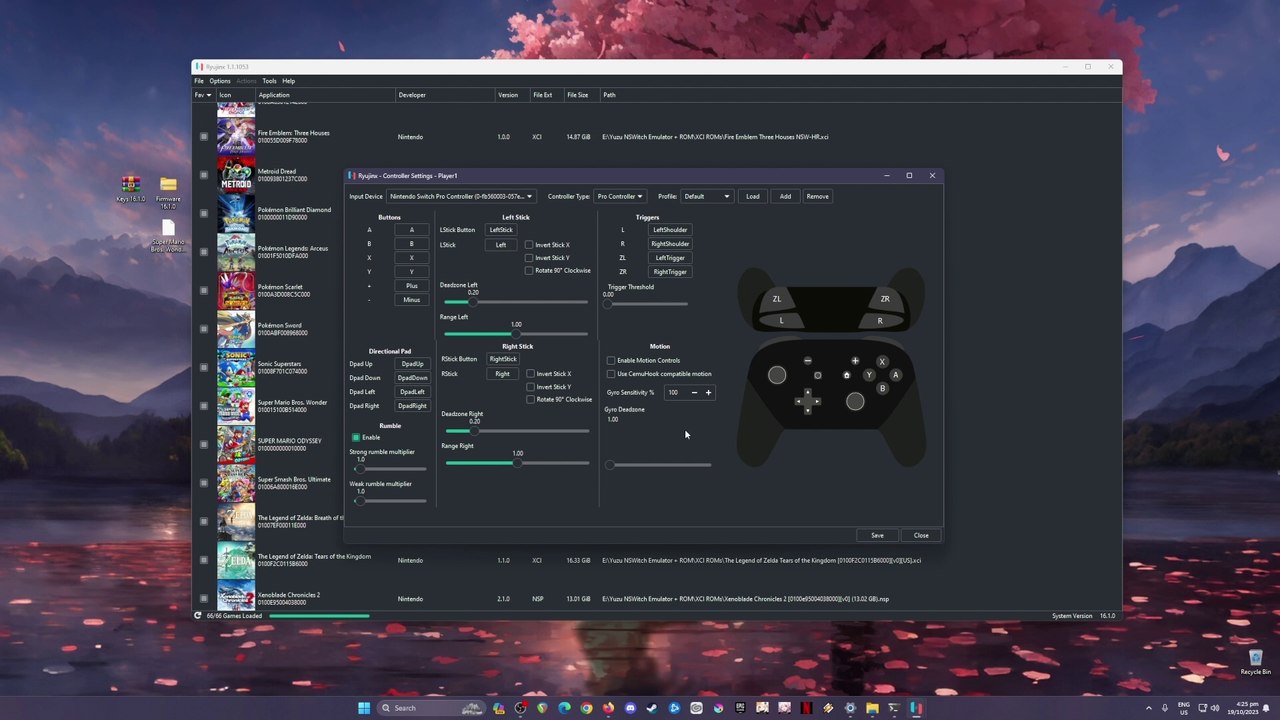
Task: Select the Super Mario Odyssey game icon
Action: (236, 445)
